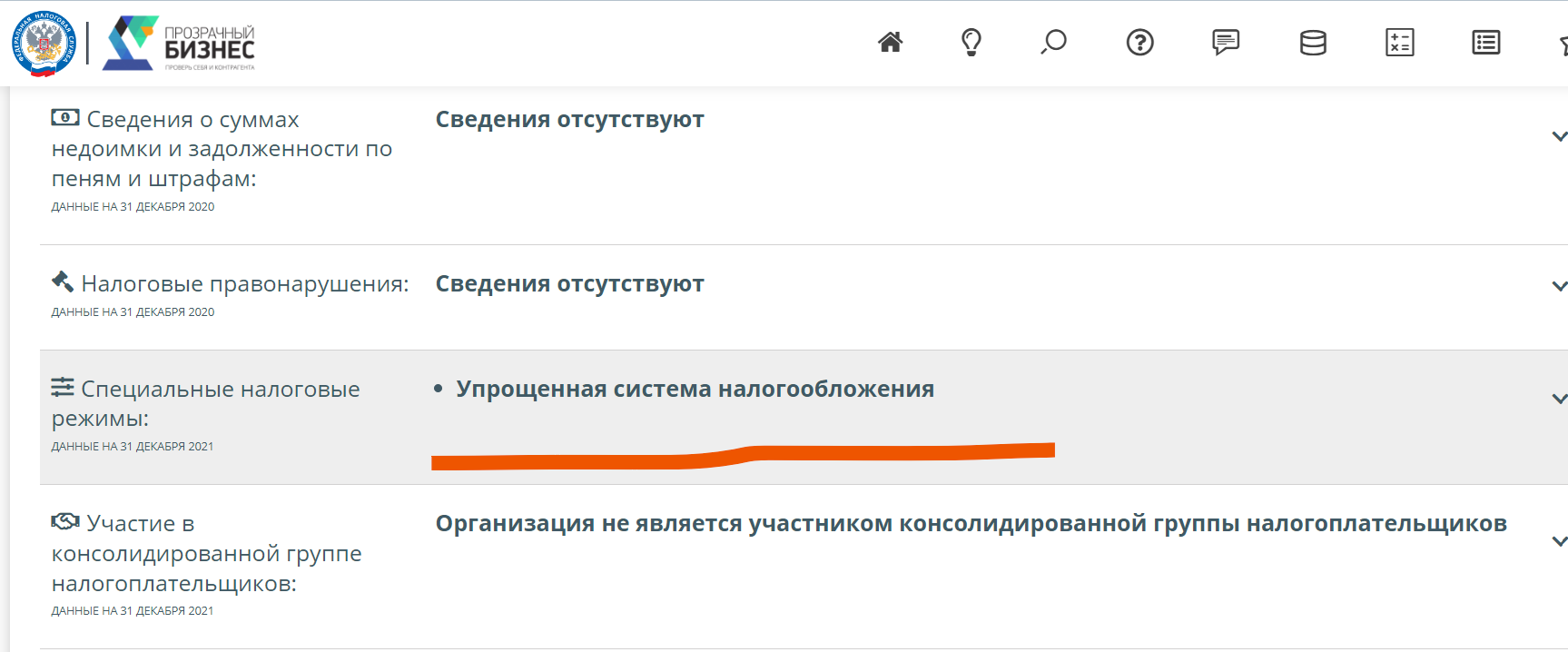Select Упрощенная система налогообложения entry

click(x=695, y=389)
